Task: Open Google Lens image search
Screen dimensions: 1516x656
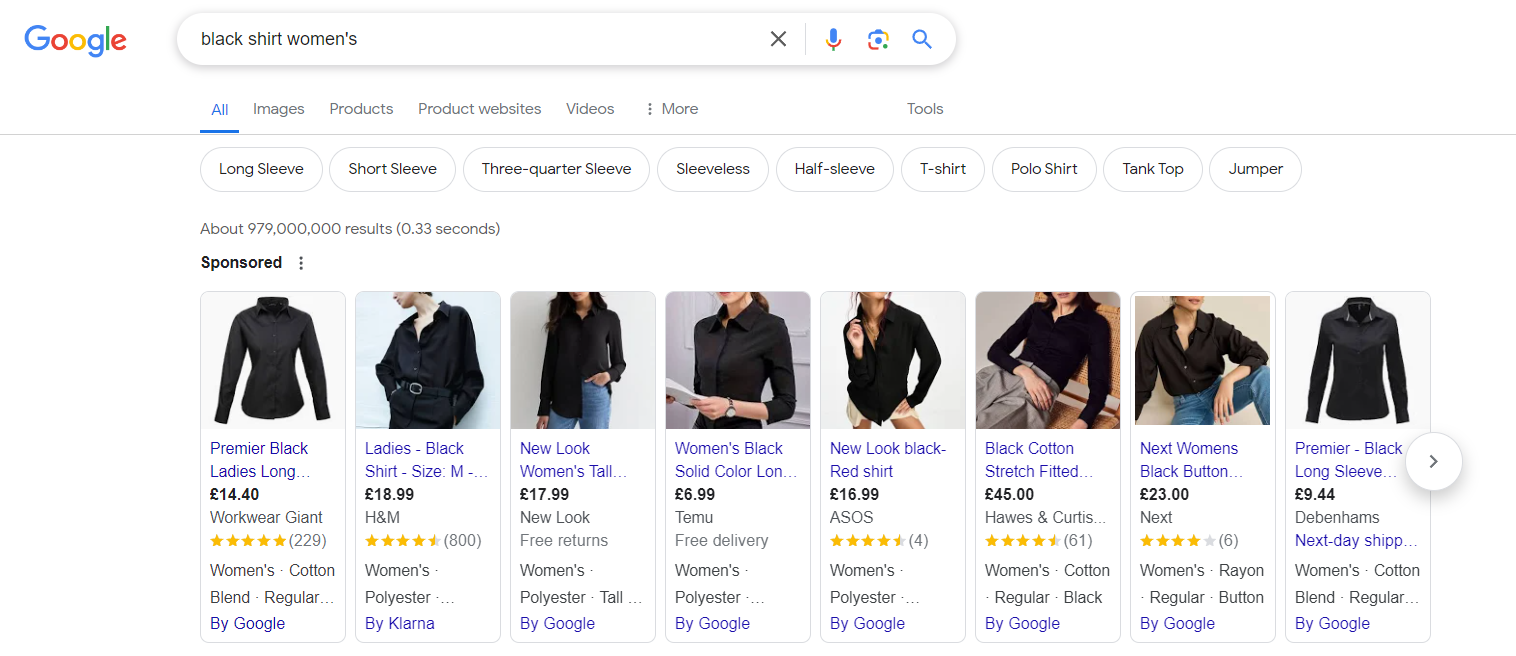Action: coord(878,38)
